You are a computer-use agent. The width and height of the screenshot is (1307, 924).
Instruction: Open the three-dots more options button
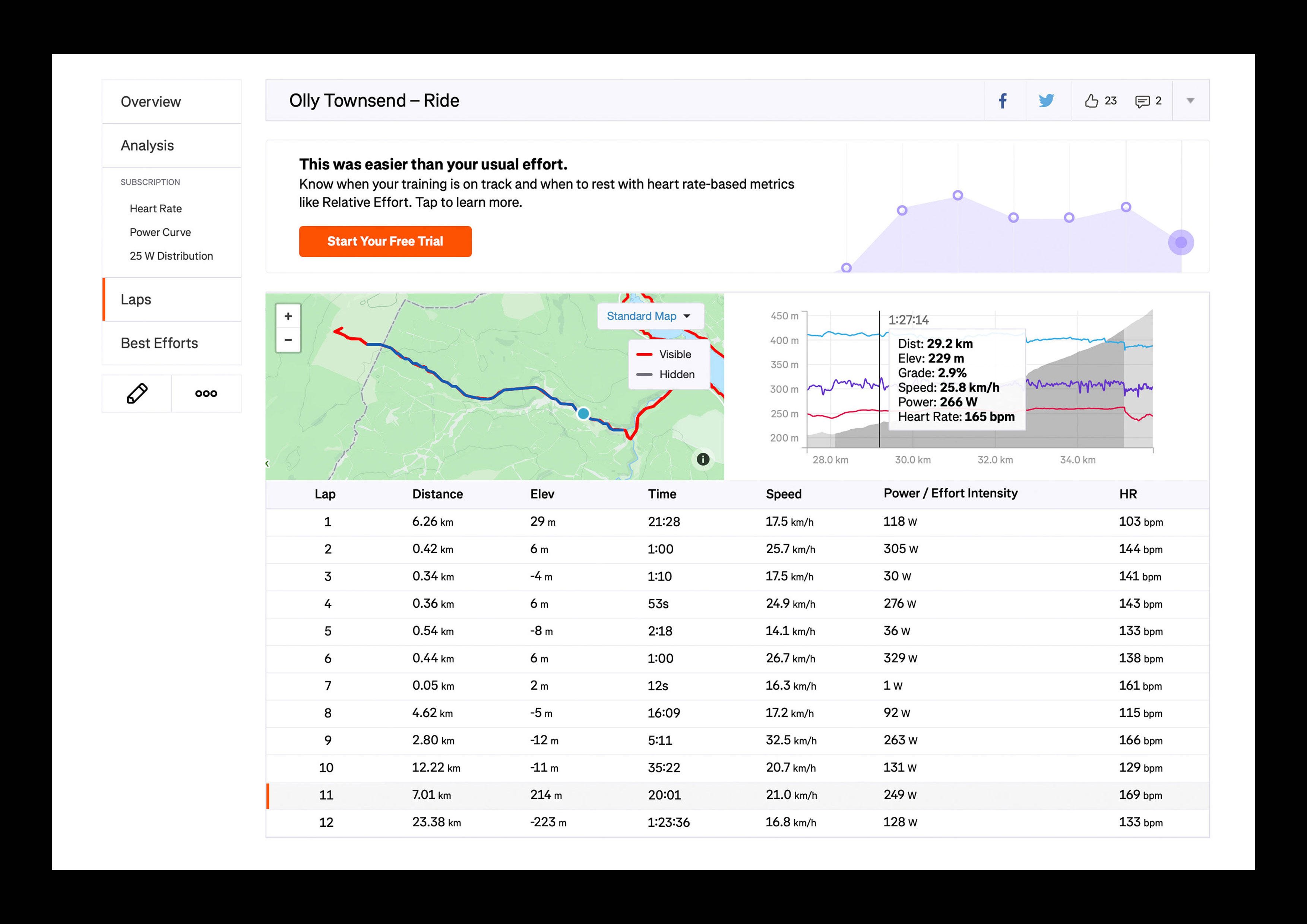[x=206, y=393]
